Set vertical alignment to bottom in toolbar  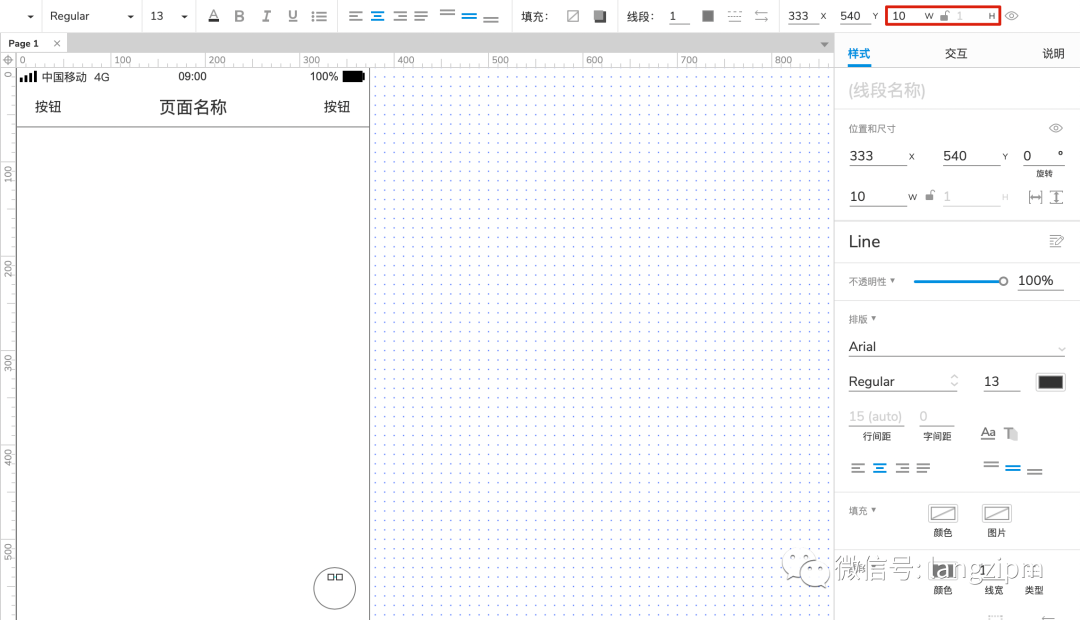491,19
